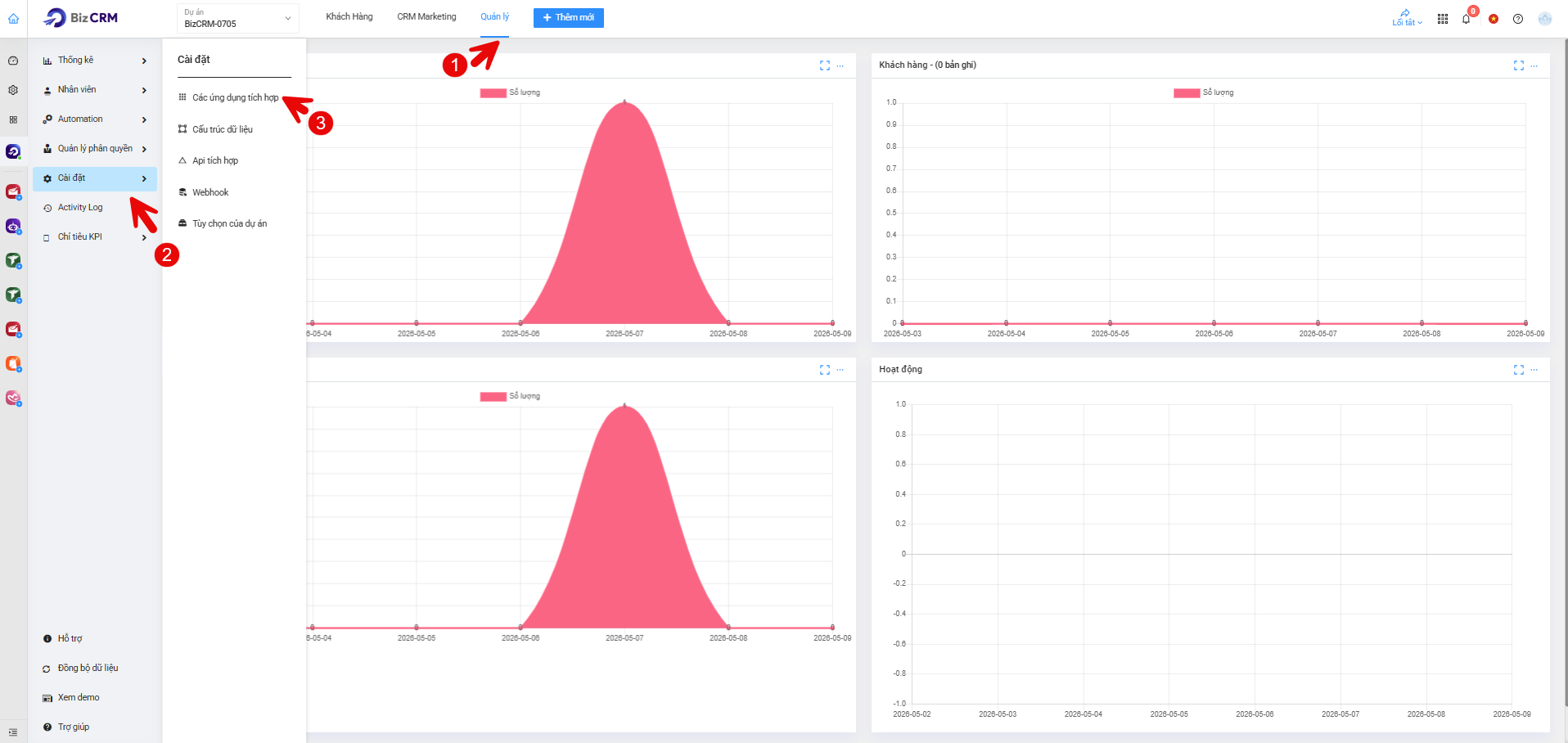Open more options for Hoạt động panel

(1534, 370)
